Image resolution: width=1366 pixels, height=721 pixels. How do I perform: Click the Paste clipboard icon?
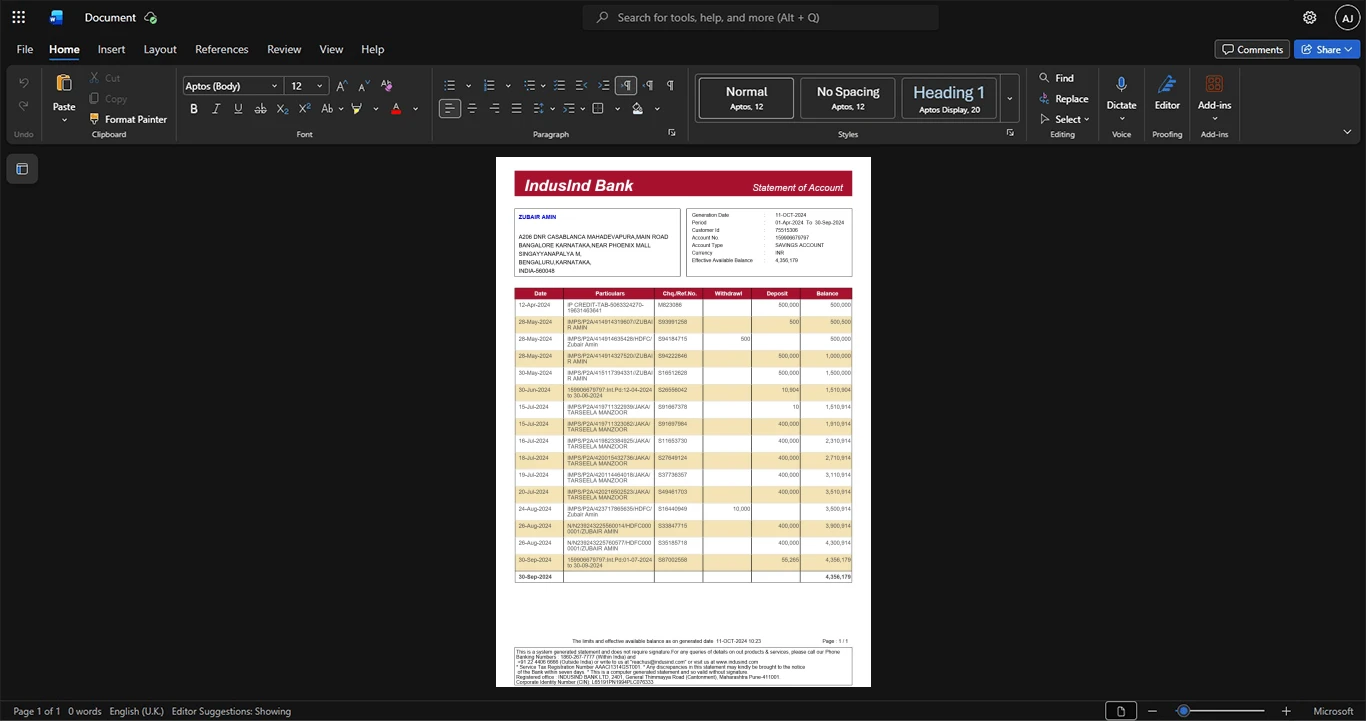tap(64, 83)
